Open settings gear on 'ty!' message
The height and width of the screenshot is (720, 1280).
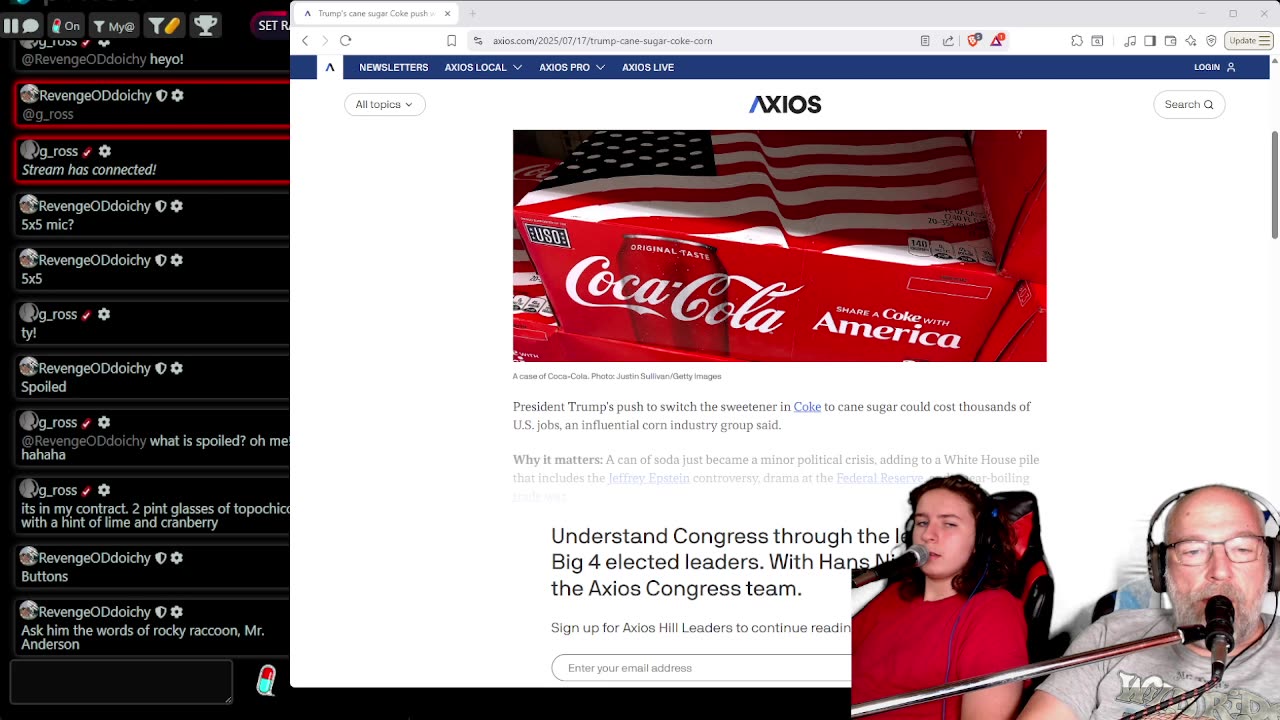[105, 314]
